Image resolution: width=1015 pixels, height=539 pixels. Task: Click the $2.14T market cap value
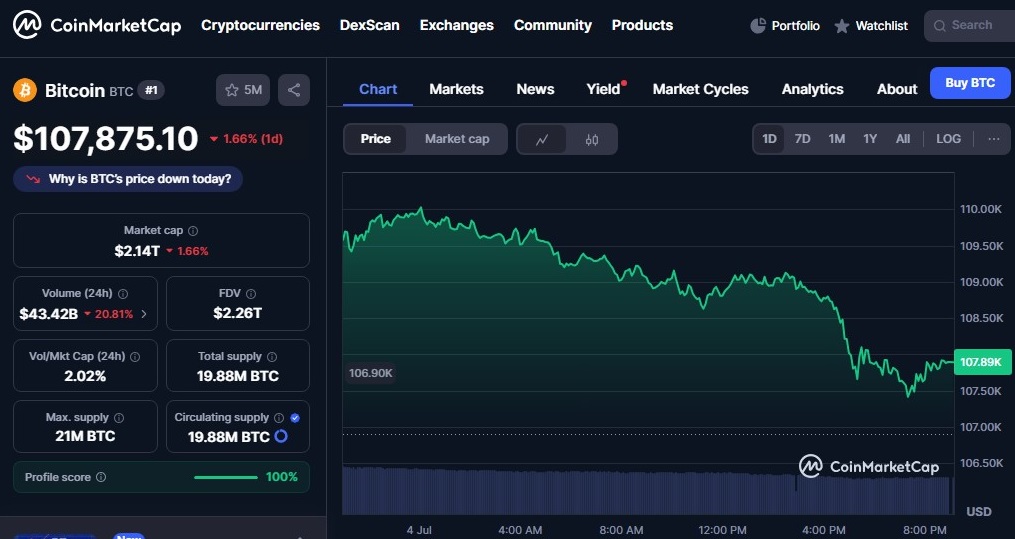tap(137, 251)
